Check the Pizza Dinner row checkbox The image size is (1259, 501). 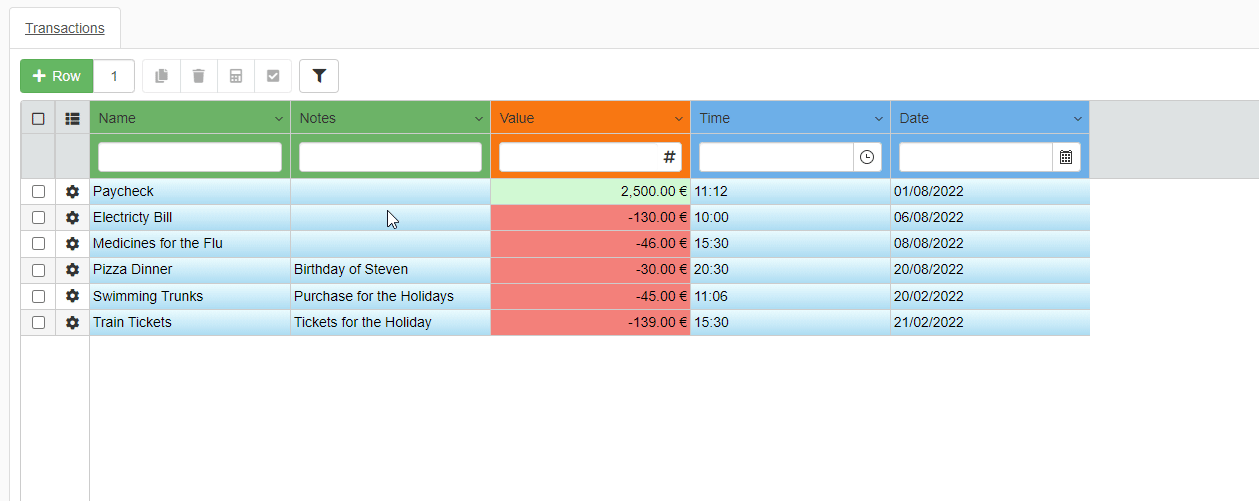point(38,270)
